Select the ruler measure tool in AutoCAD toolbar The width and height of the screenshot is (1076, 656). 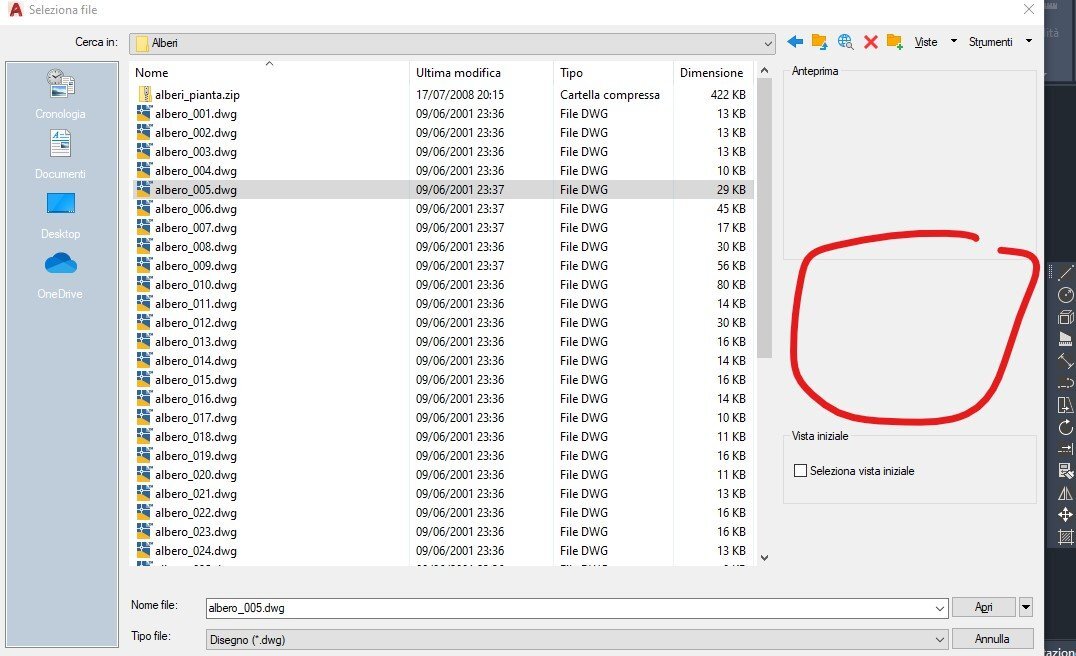pos(1065,339)
